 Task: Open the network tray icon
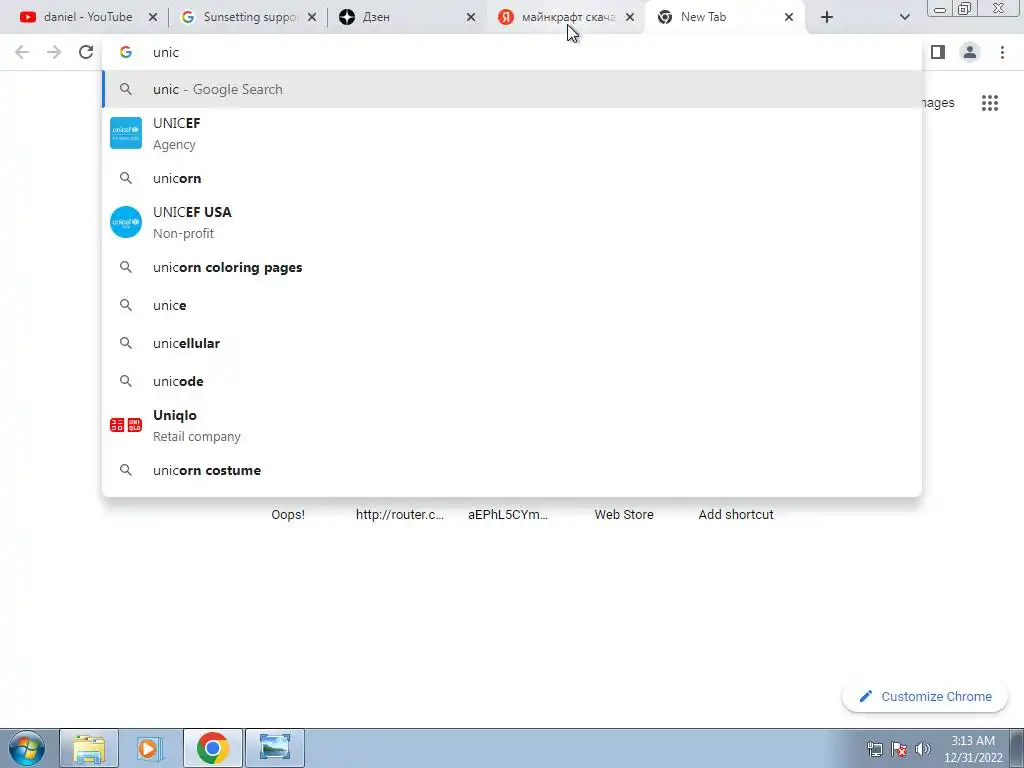coord(874,749)
